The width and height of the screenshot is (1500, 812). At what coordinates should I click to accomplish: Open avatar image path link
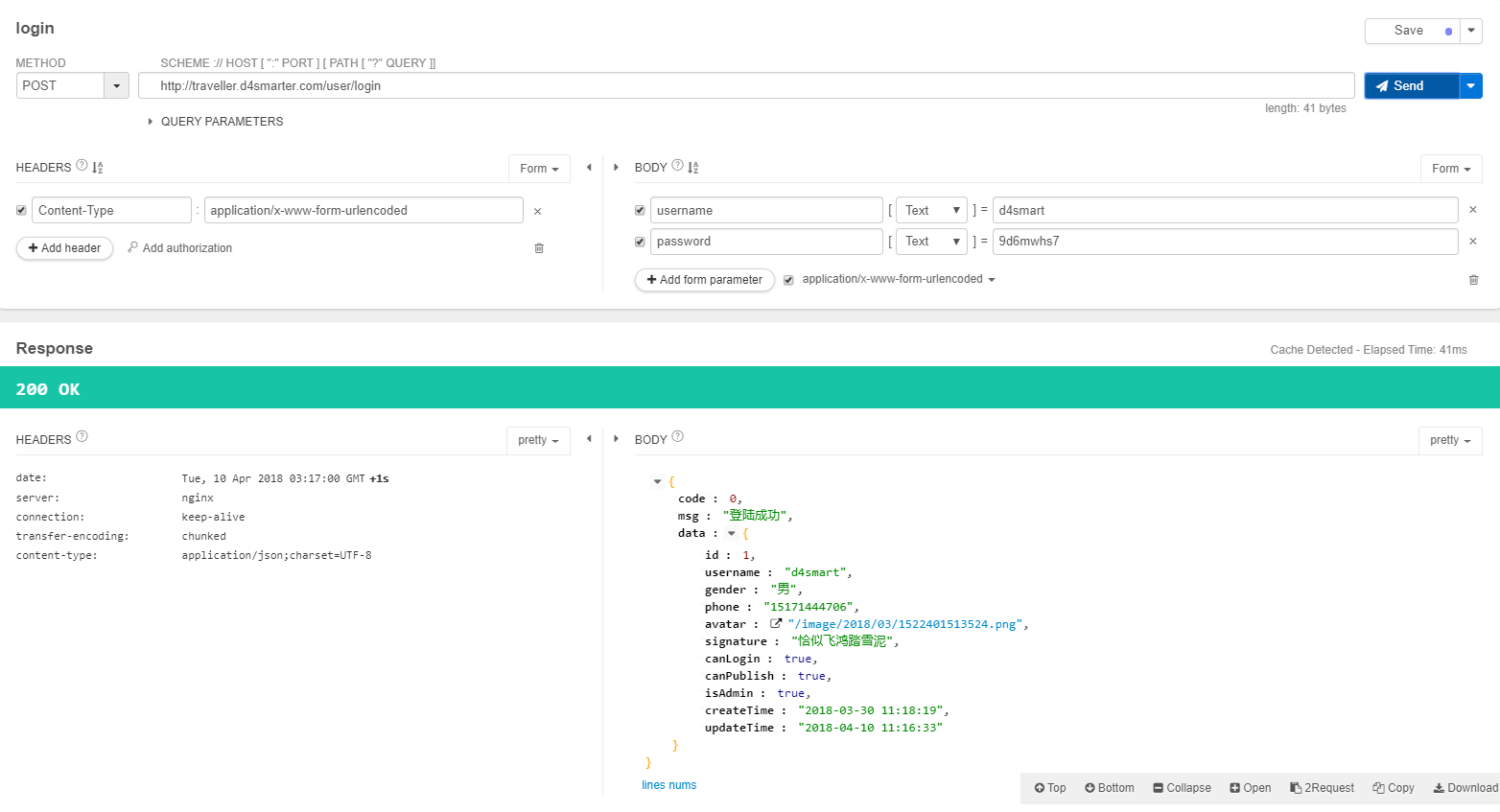(905, 624)
